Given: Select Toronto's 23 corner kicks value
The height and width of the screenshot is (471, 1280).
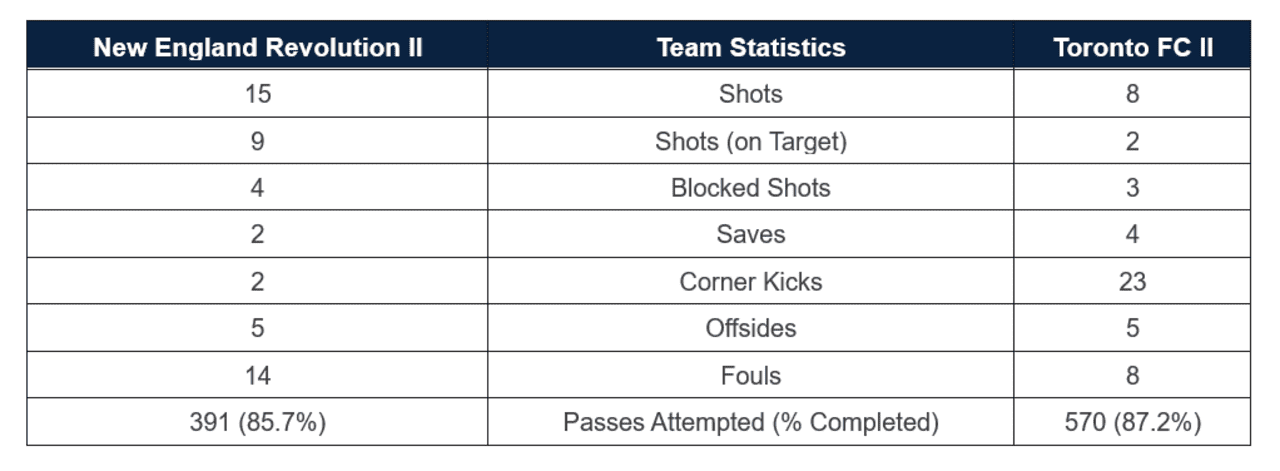Looking at the screenshot, I should click(x=1132, y=282).
